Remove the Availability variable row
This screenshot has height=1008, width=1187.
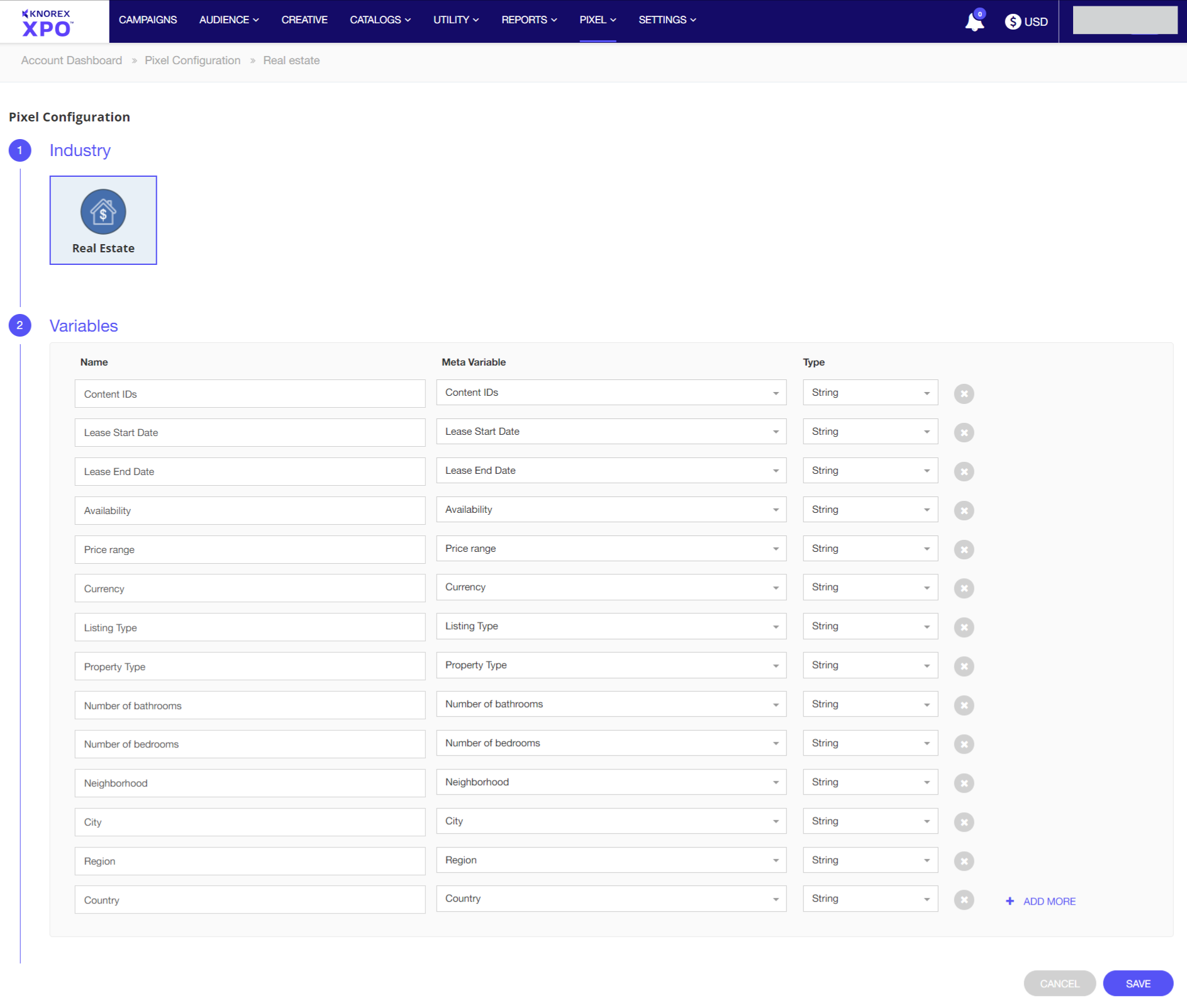[x=964, y=511]
